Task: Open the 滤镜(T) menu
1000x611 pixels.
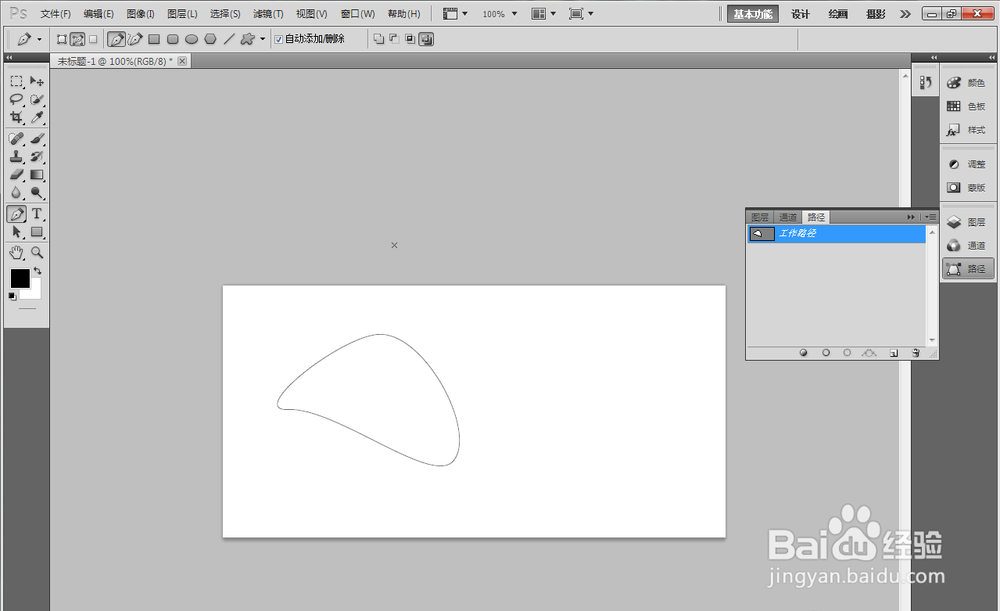Action: [268, 13]
